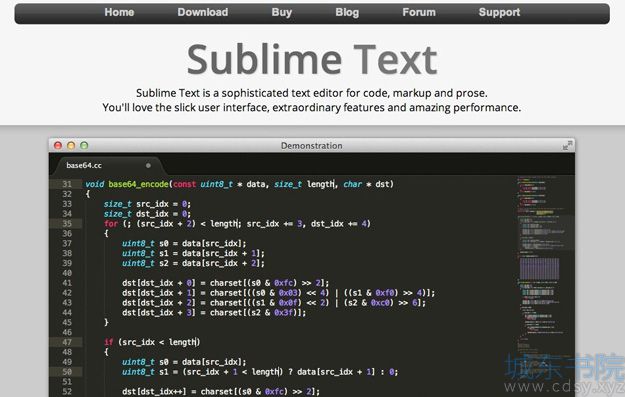
Task: Click line number 47 in gutter
Action: click(x=67, y=342)
